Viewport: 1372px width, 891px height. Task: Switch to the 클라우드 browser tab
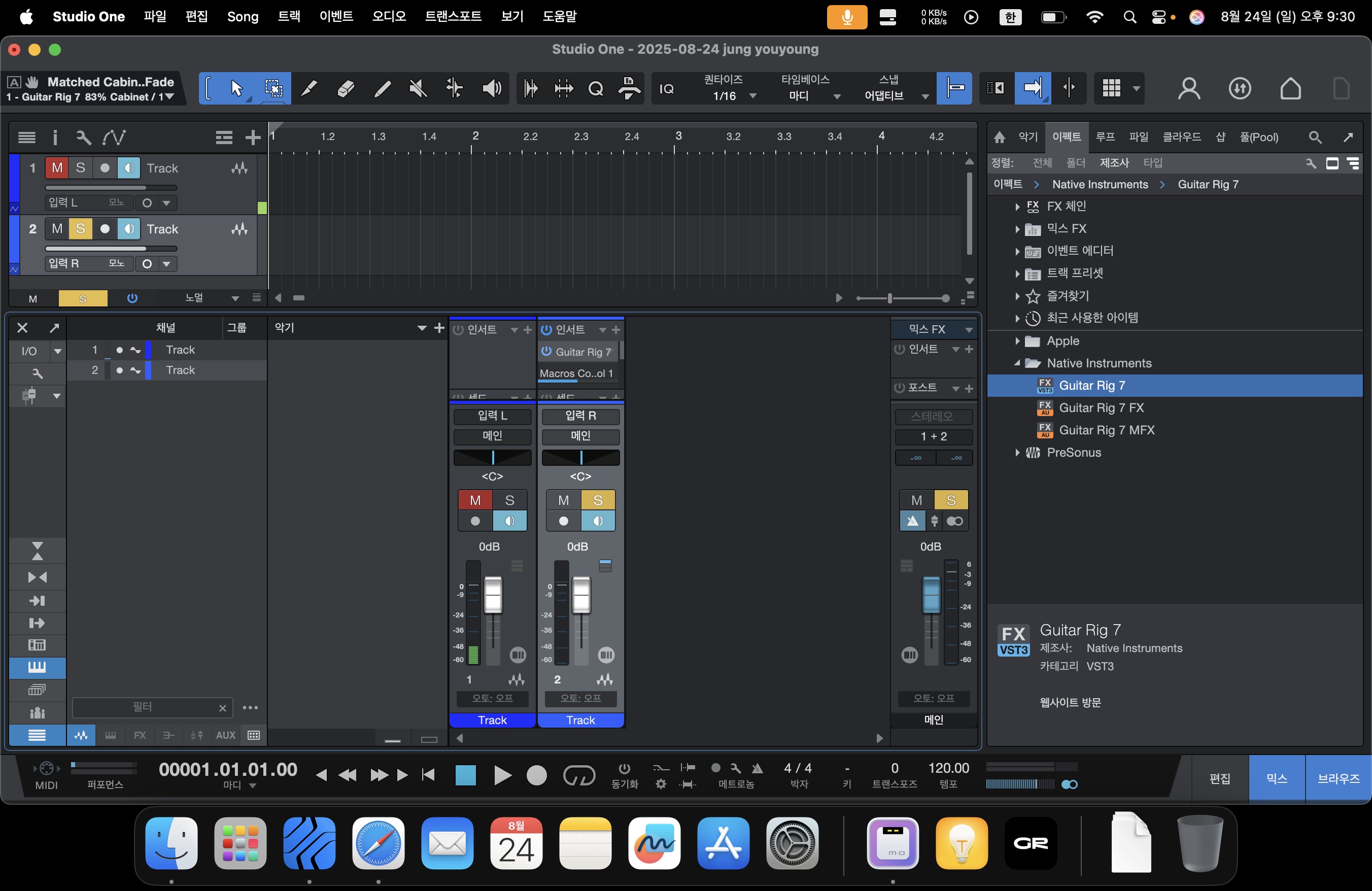point(1181,137)
